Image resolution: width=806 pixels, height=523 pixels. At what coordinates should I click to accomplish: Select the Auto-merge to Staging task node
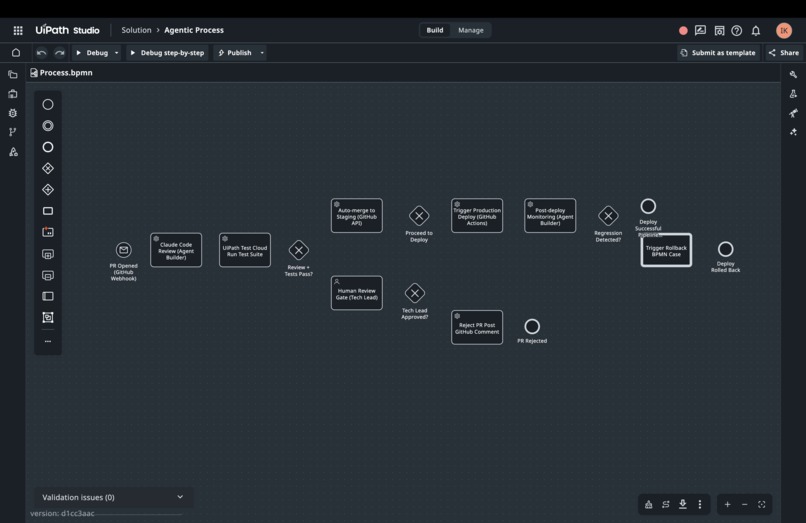(357, 216)
